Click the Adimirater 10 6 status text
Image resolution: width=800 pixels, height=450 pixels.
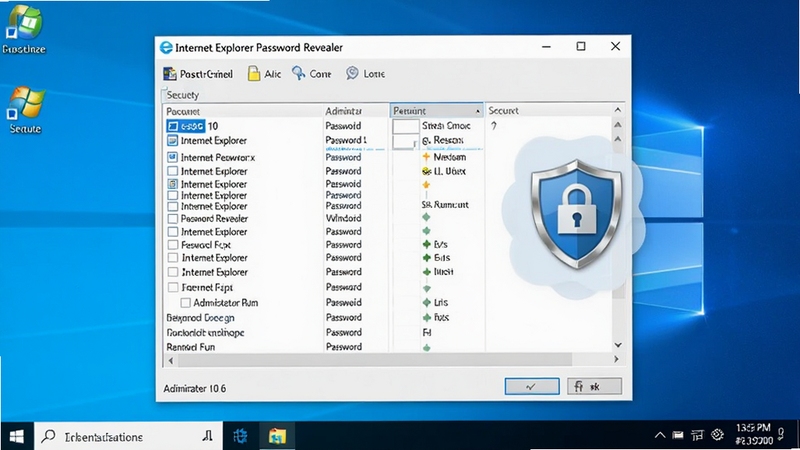[194, 388]
